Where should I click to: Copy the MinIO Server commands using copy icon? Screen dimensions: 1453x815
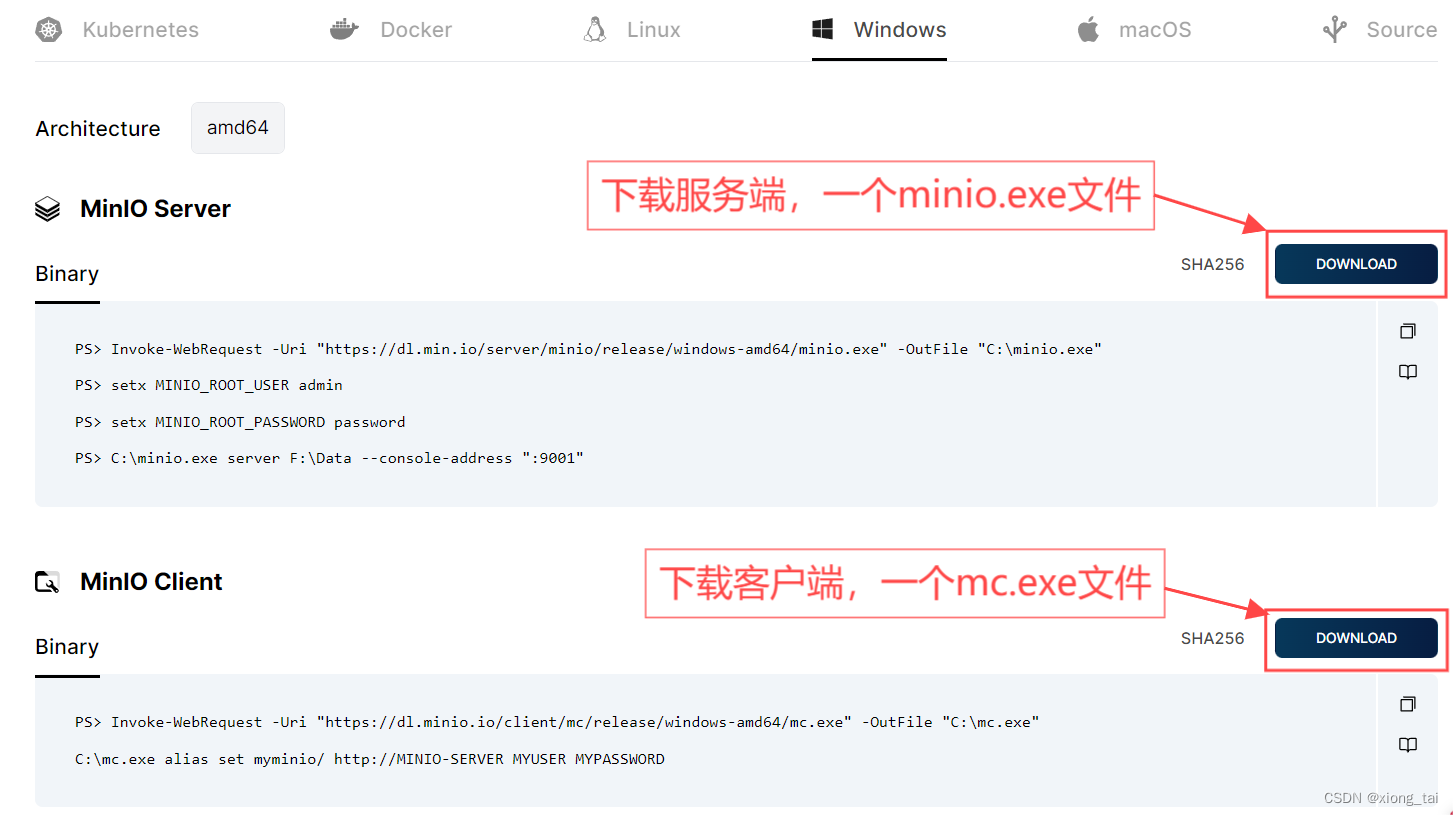click(x=1408, y=331)
